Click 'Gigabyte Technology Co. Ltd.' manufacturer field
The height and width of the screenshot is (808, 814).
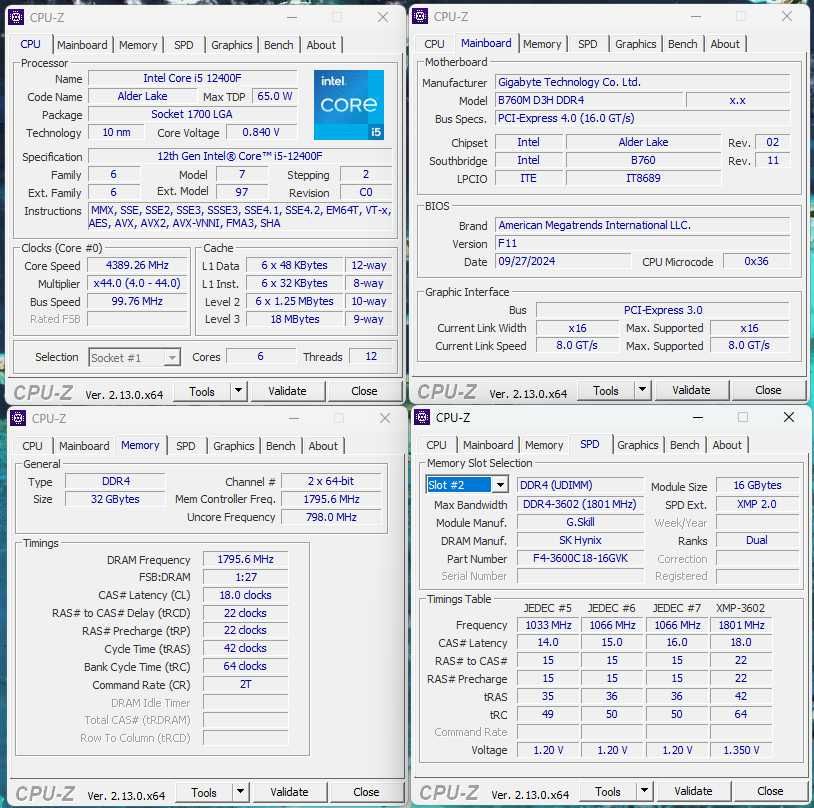pos(643,82)
